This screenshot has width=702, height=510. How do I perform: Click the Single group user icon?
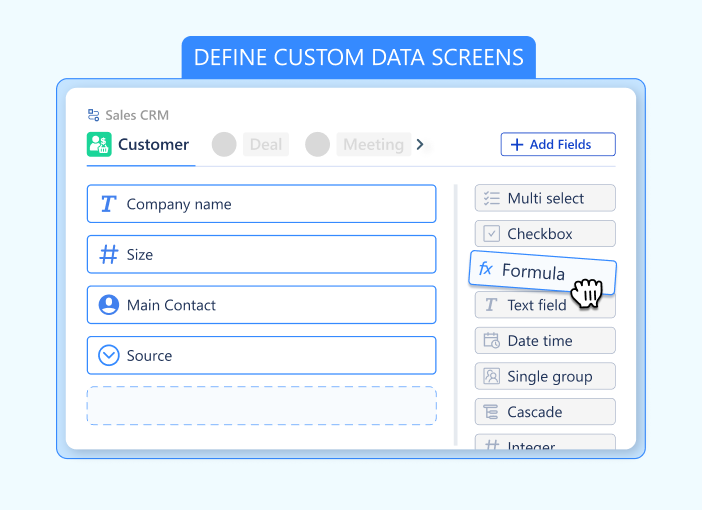tap(491, 376)
